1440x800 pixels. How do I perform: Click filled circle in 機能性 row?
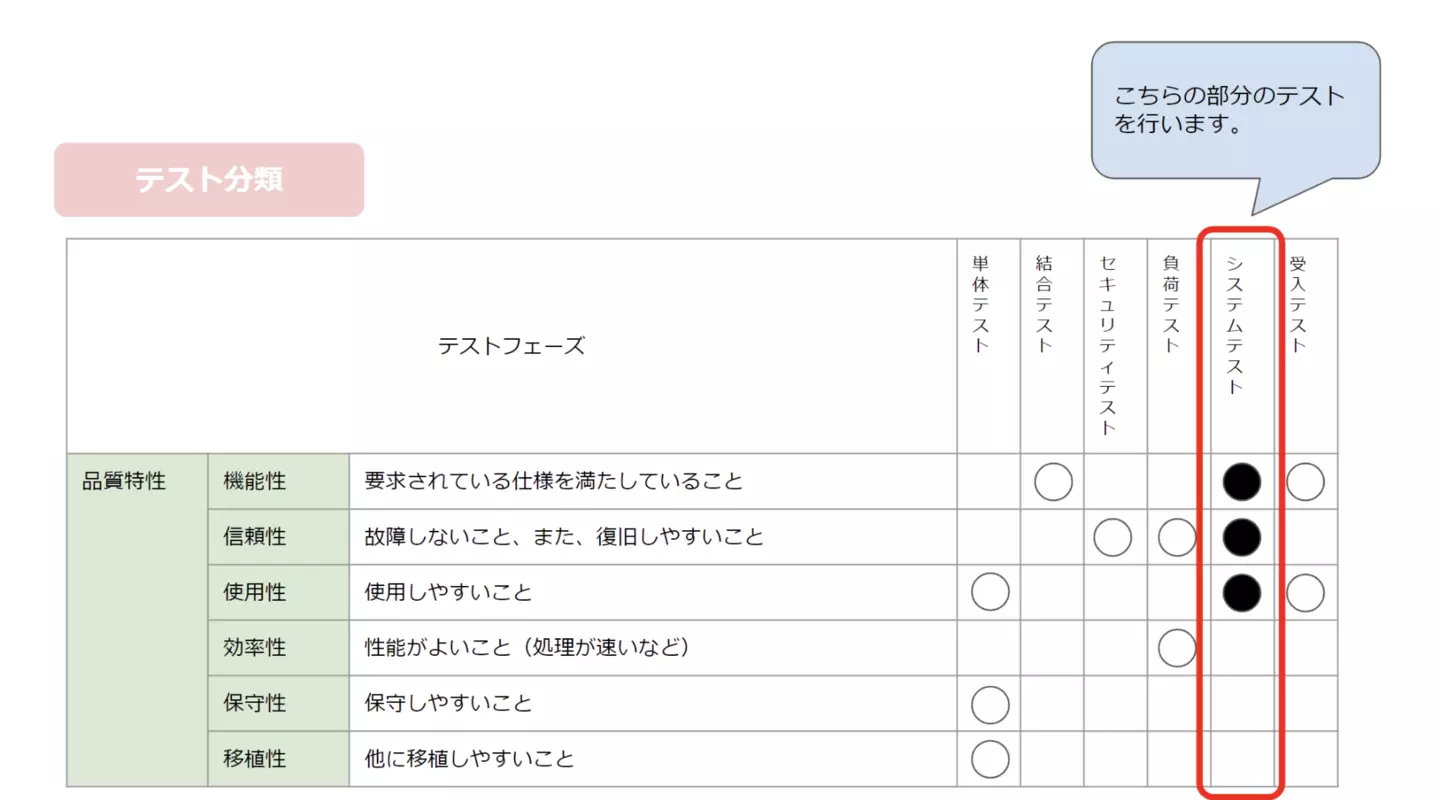(1242, 482)
